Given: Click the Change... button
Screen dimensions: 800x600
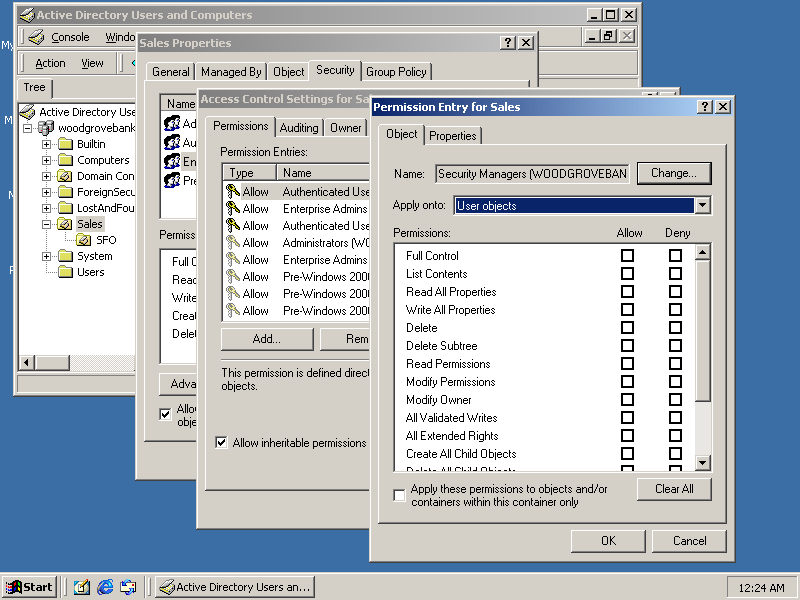Looking at the screenshot, I should pos(673,173).
